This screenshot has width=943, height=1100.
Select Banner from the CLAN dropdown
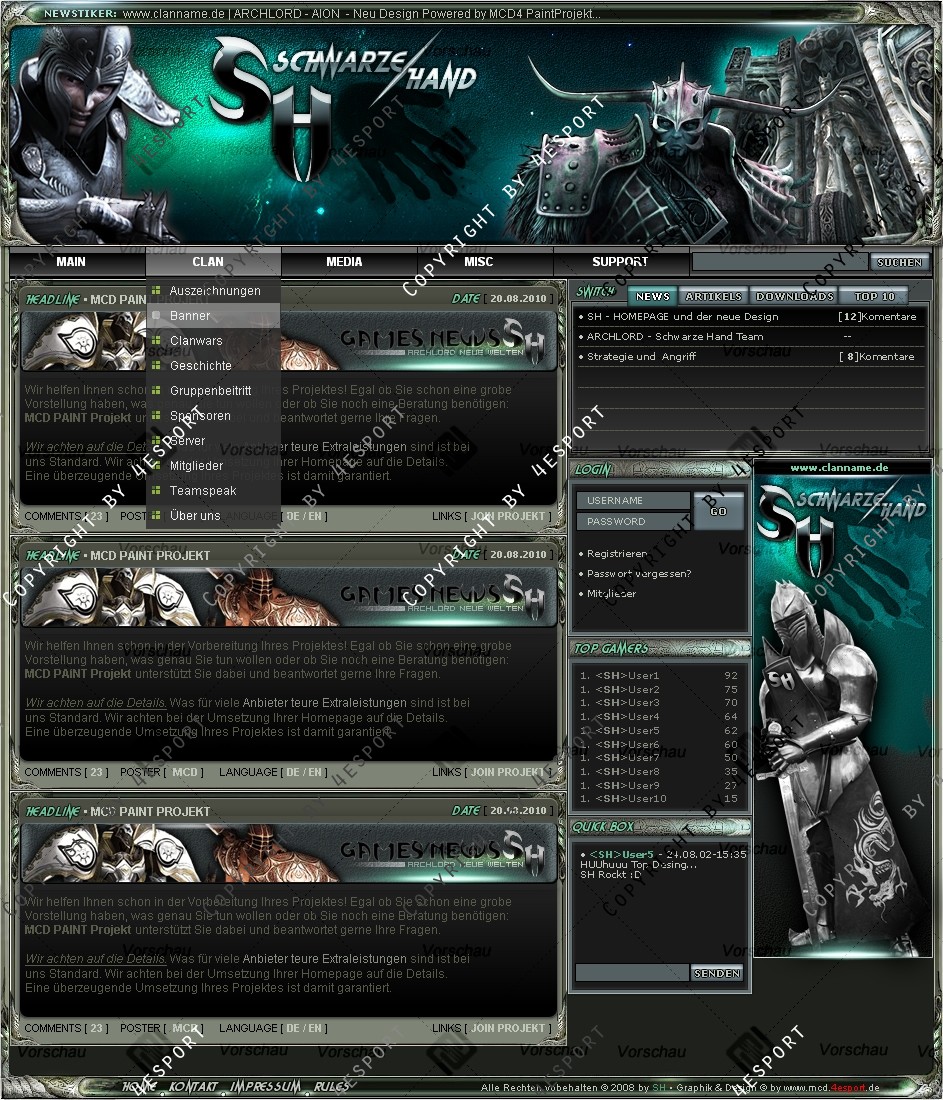(190, 316)
